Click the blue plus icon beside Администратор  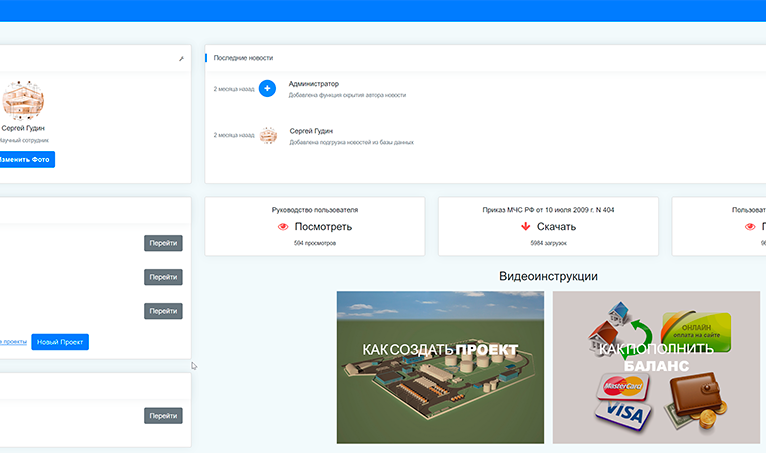[x=267, y=88]
